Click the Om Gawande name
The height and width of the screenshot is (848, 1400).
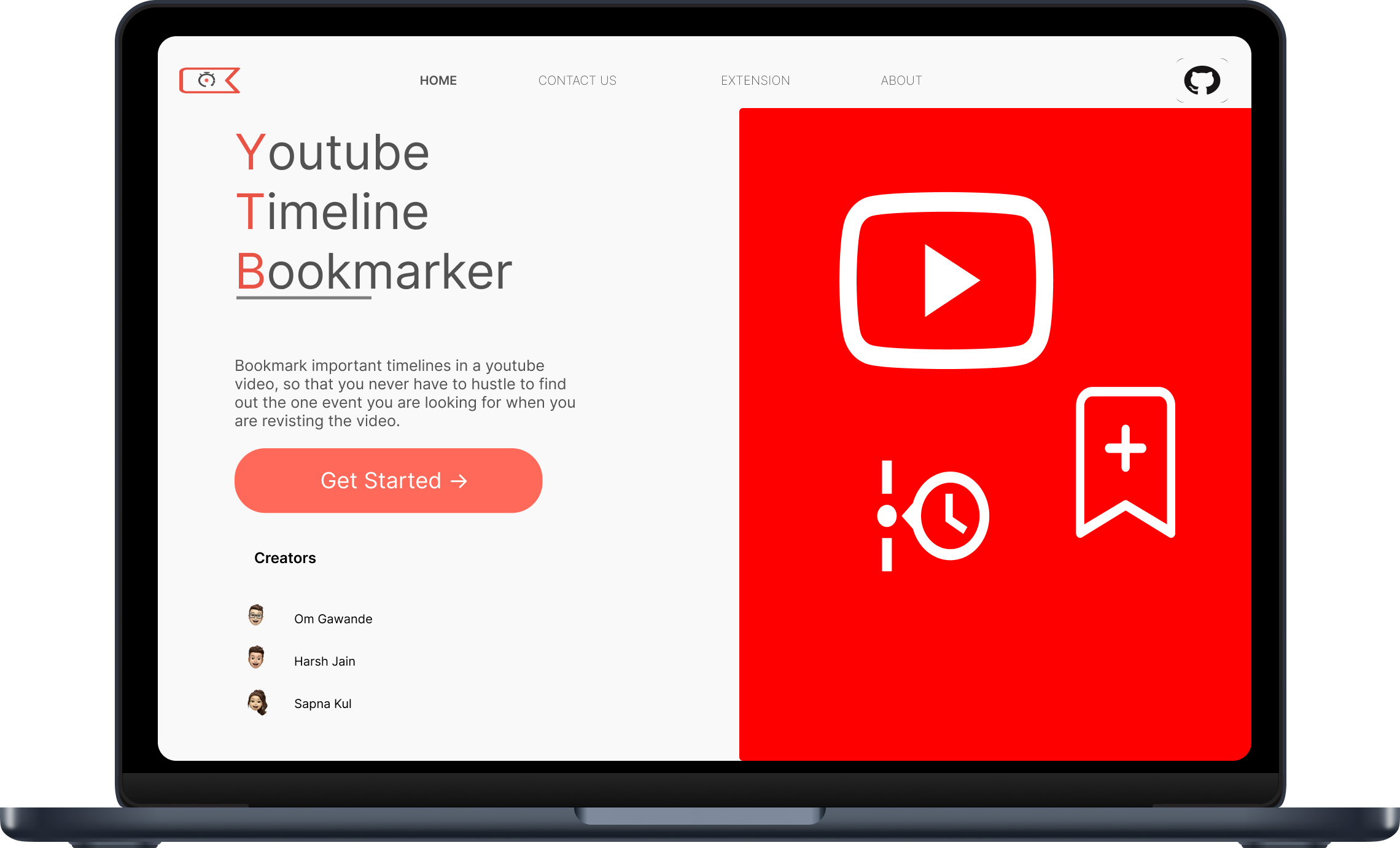pyautogui.click(x=333, y=619)
